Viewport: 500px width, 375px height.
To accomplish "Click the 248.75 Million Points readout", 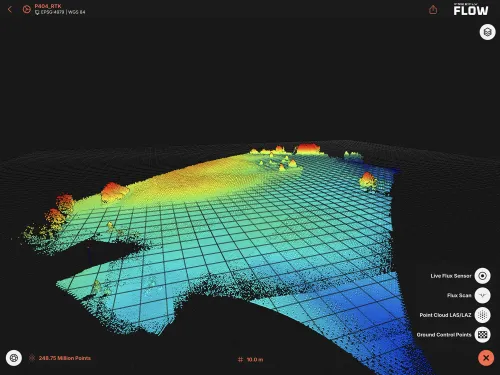I will pos(65,358).
